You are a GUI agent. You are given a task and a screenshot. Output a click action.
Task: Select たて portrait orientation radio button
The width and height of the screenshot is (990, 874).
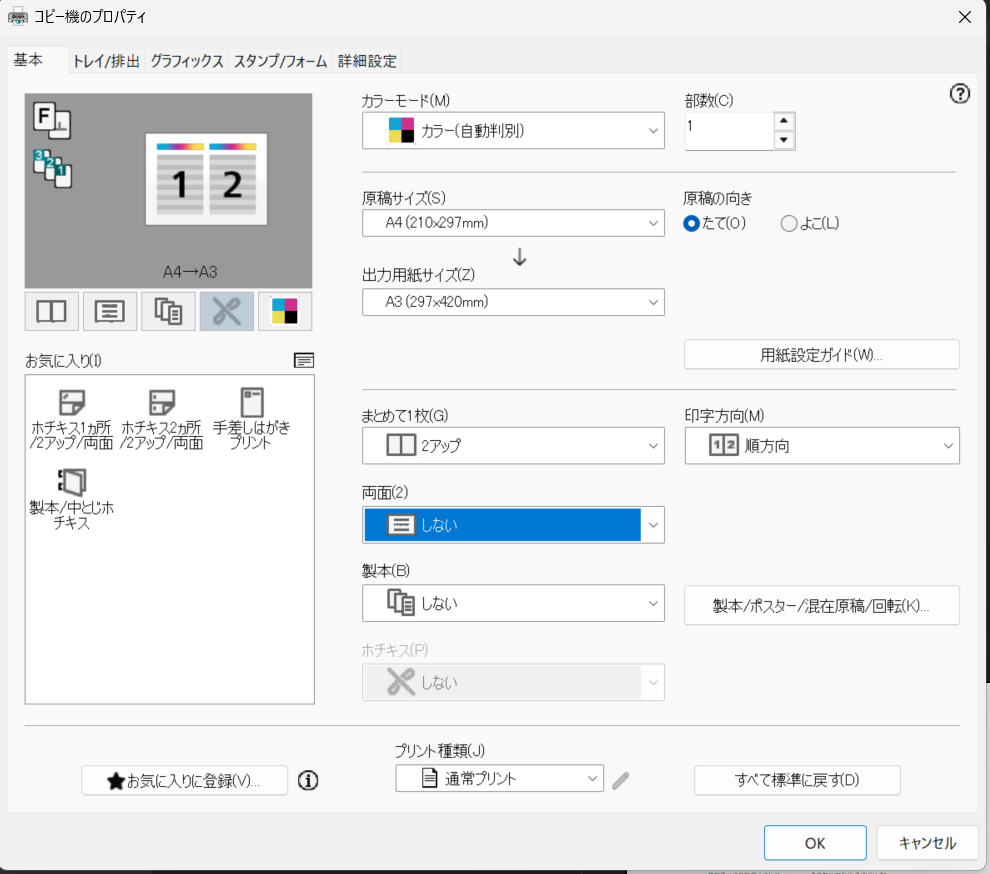[691, 224]
